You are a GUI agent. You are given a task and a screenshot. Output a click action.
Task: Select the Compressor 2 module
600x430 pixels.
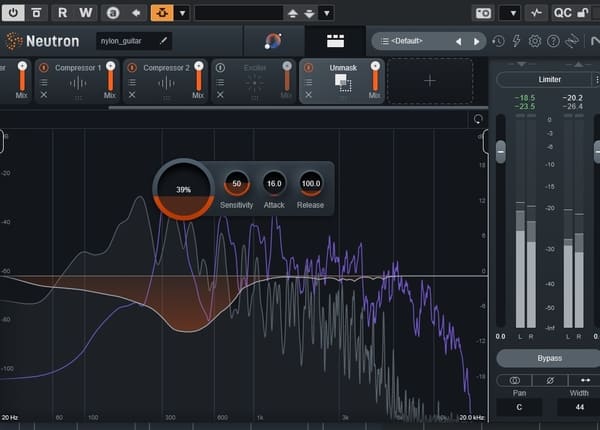[166, 81]
